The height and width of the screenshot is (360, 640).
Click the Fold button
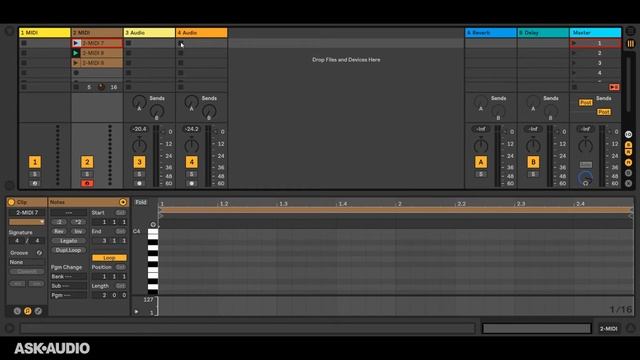pyautogui.click(x=141, y=202)
